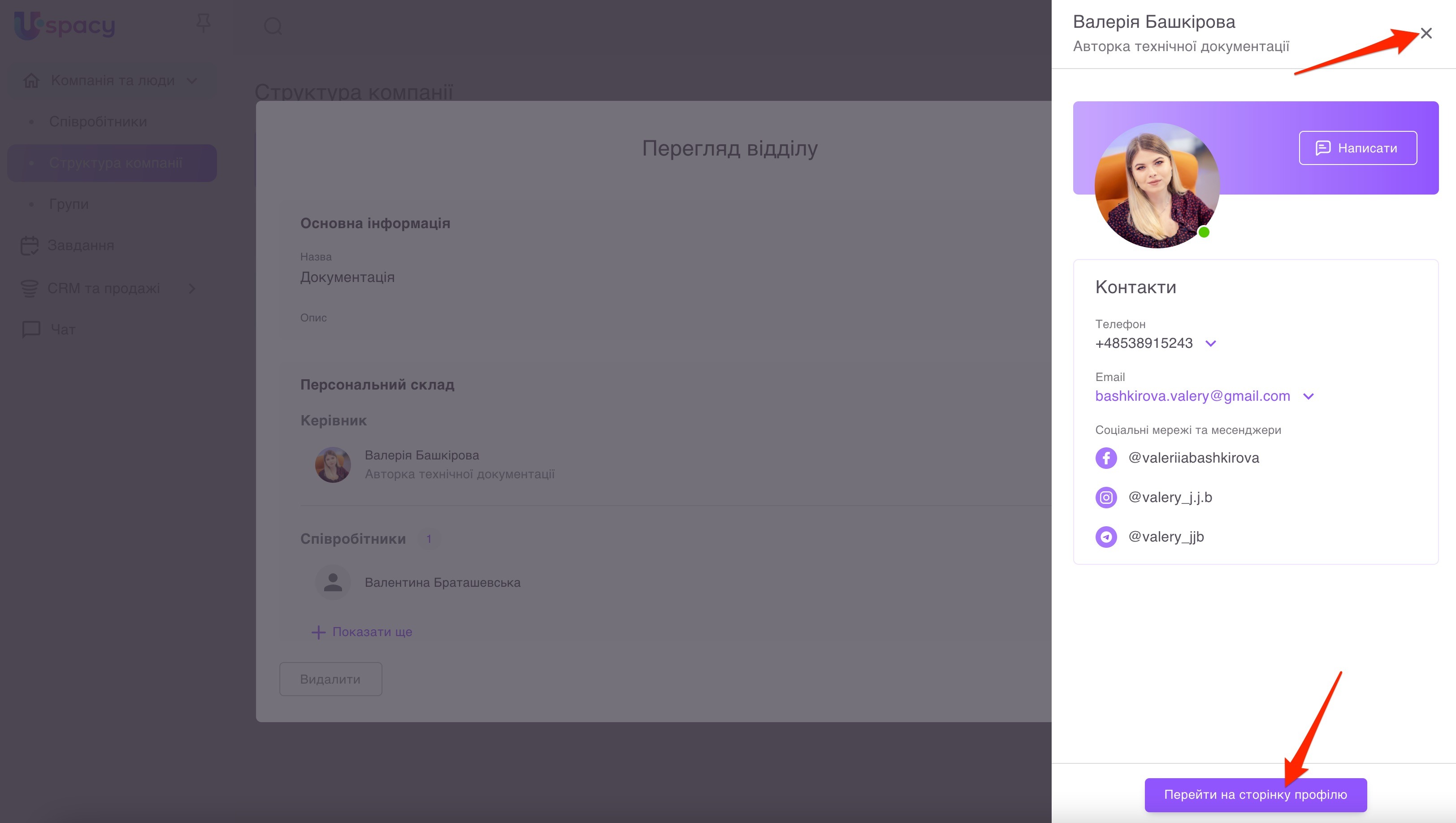
Task: Click the large profile photo of Валерія
Action: point(1157,186)
